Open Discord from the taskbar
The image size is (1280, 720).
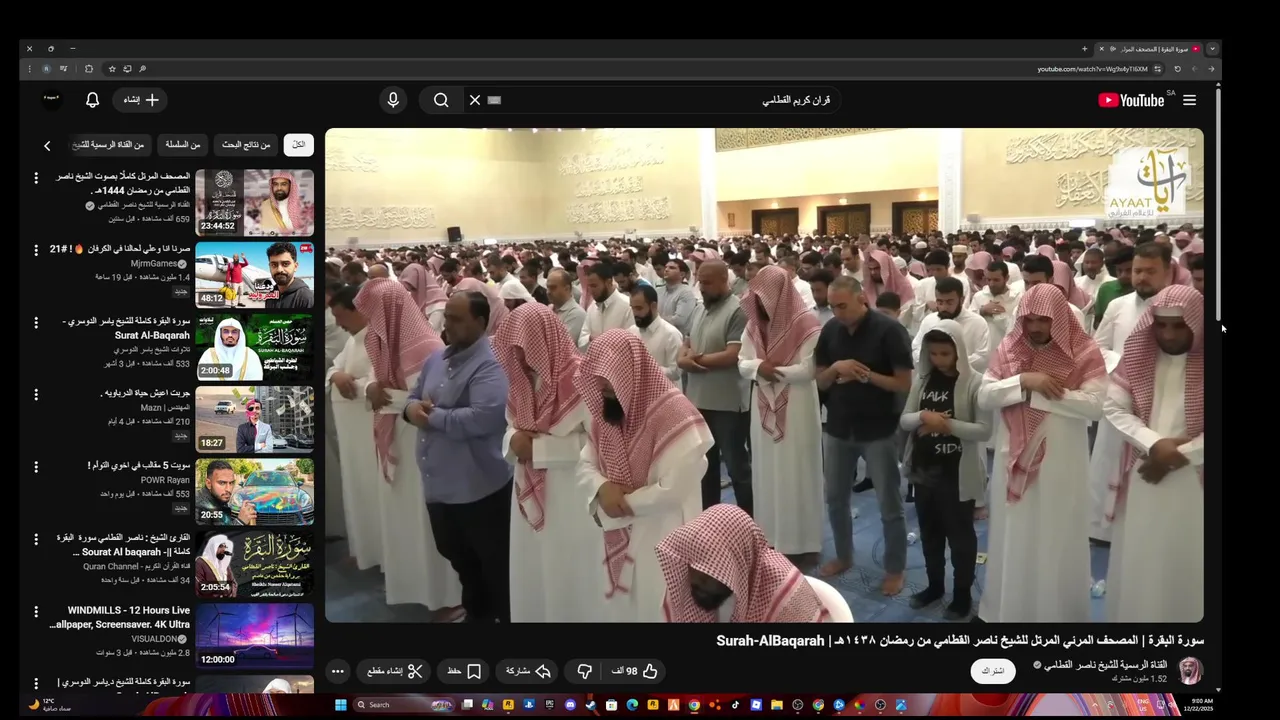[570, 705]
